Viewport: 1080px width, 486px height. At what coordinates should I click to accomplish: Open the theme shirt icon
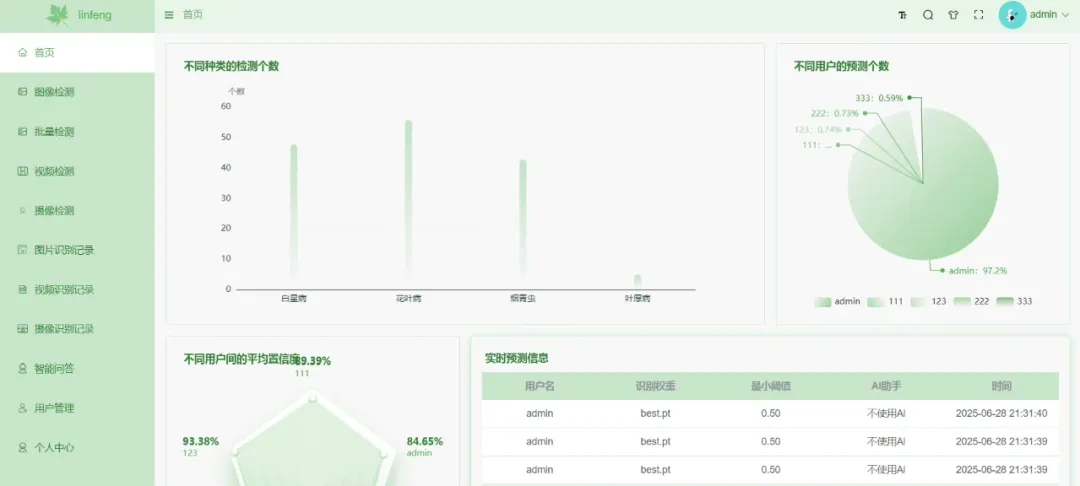pos(953,15)
